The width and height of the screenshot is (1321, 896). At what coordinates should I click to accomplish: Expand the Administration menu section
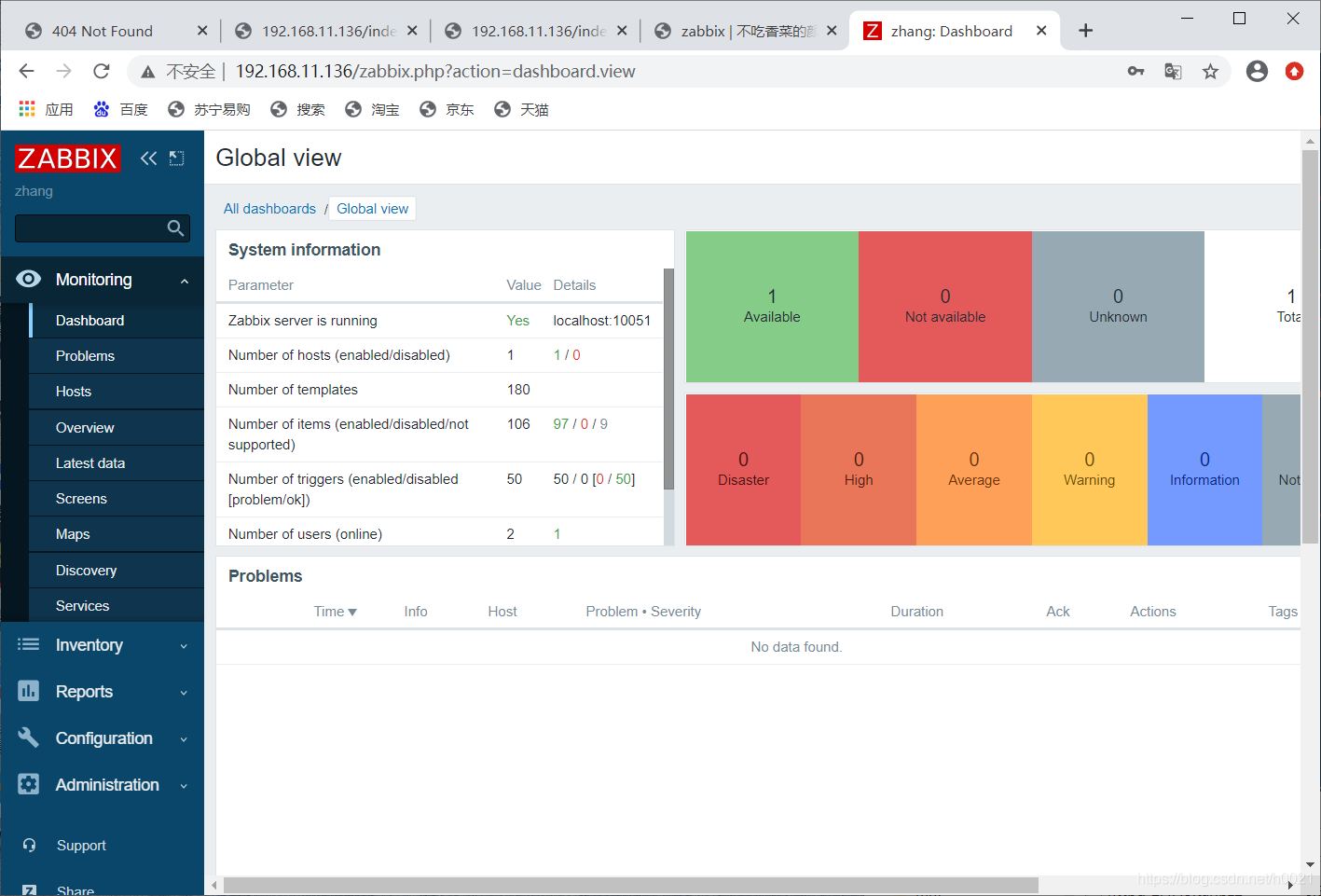184,786
